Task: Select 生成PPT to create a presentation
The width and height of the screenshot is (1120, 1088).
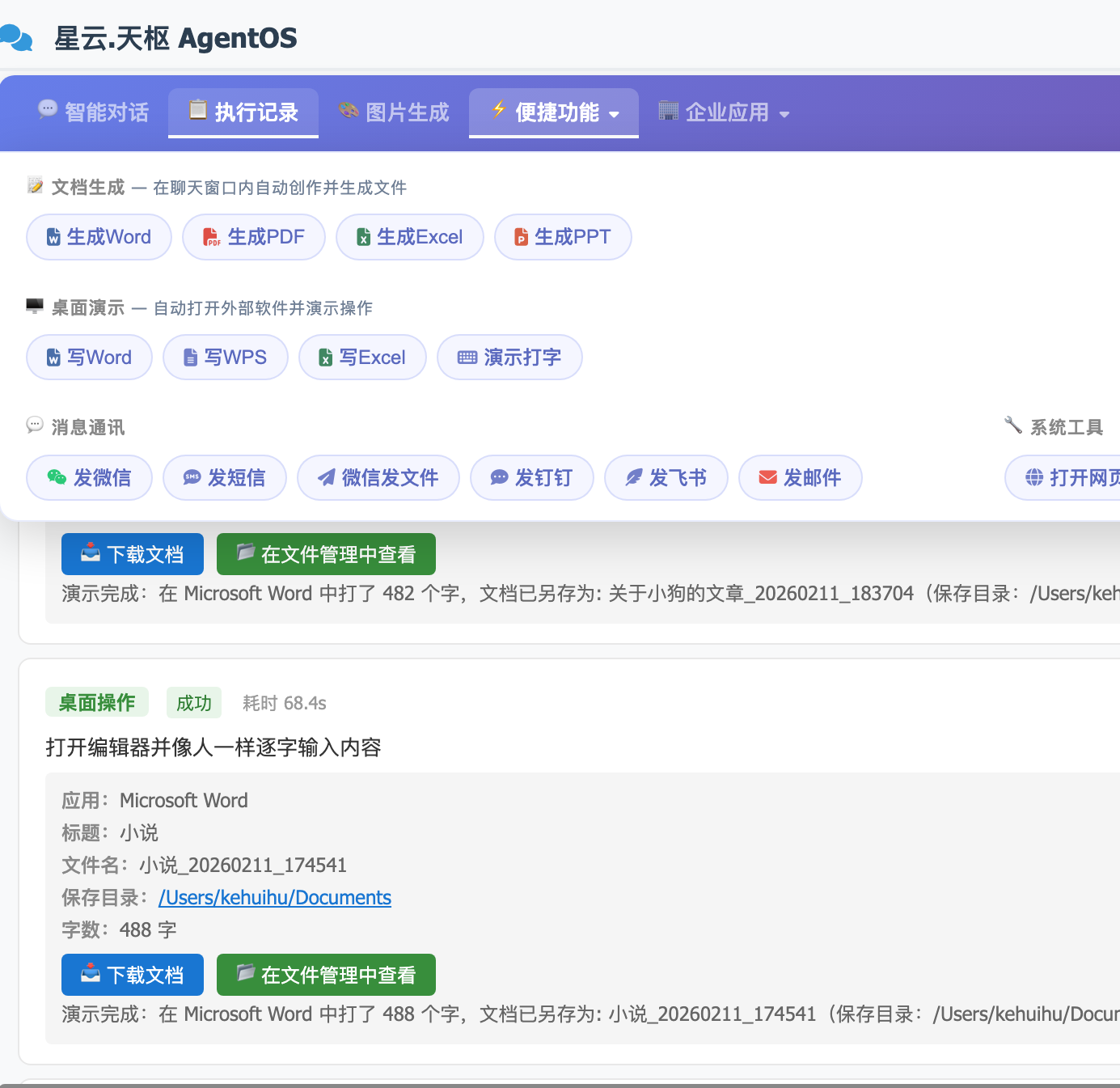Action: pyautogui.click(x=520, y=236)
